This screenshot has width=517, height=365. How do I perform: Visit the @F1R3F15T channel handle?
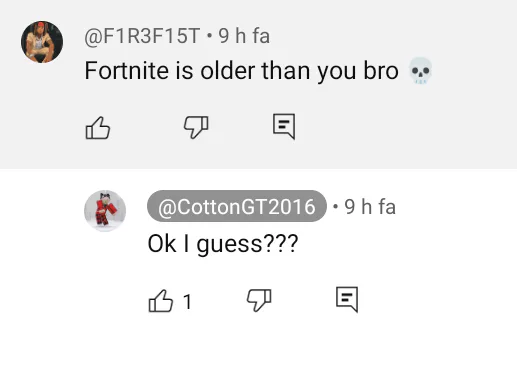pyautogui.click(x=142, y=36)
